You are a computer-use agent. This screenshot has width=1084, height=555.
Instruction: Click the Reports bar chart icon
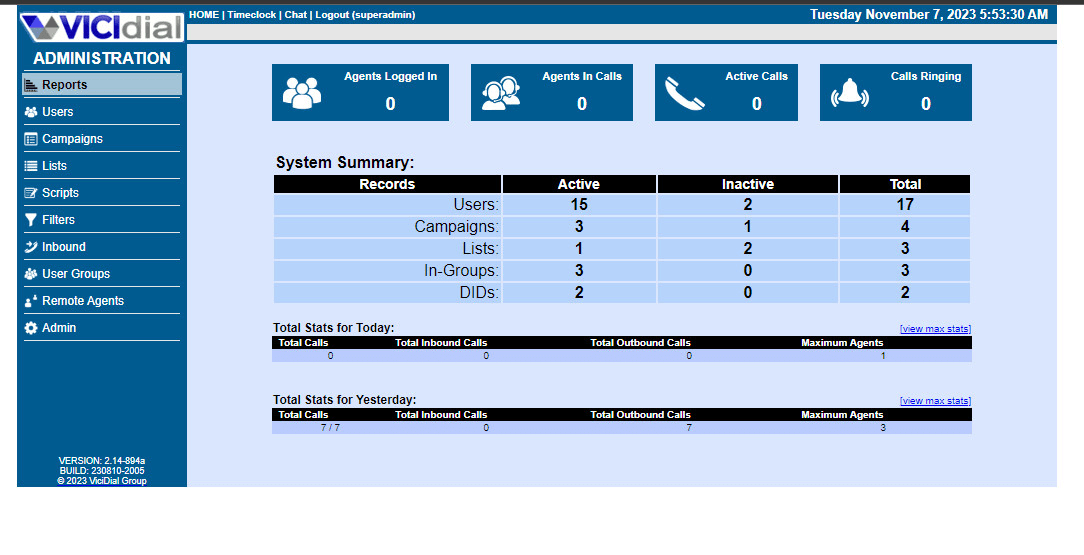point(31,85)
